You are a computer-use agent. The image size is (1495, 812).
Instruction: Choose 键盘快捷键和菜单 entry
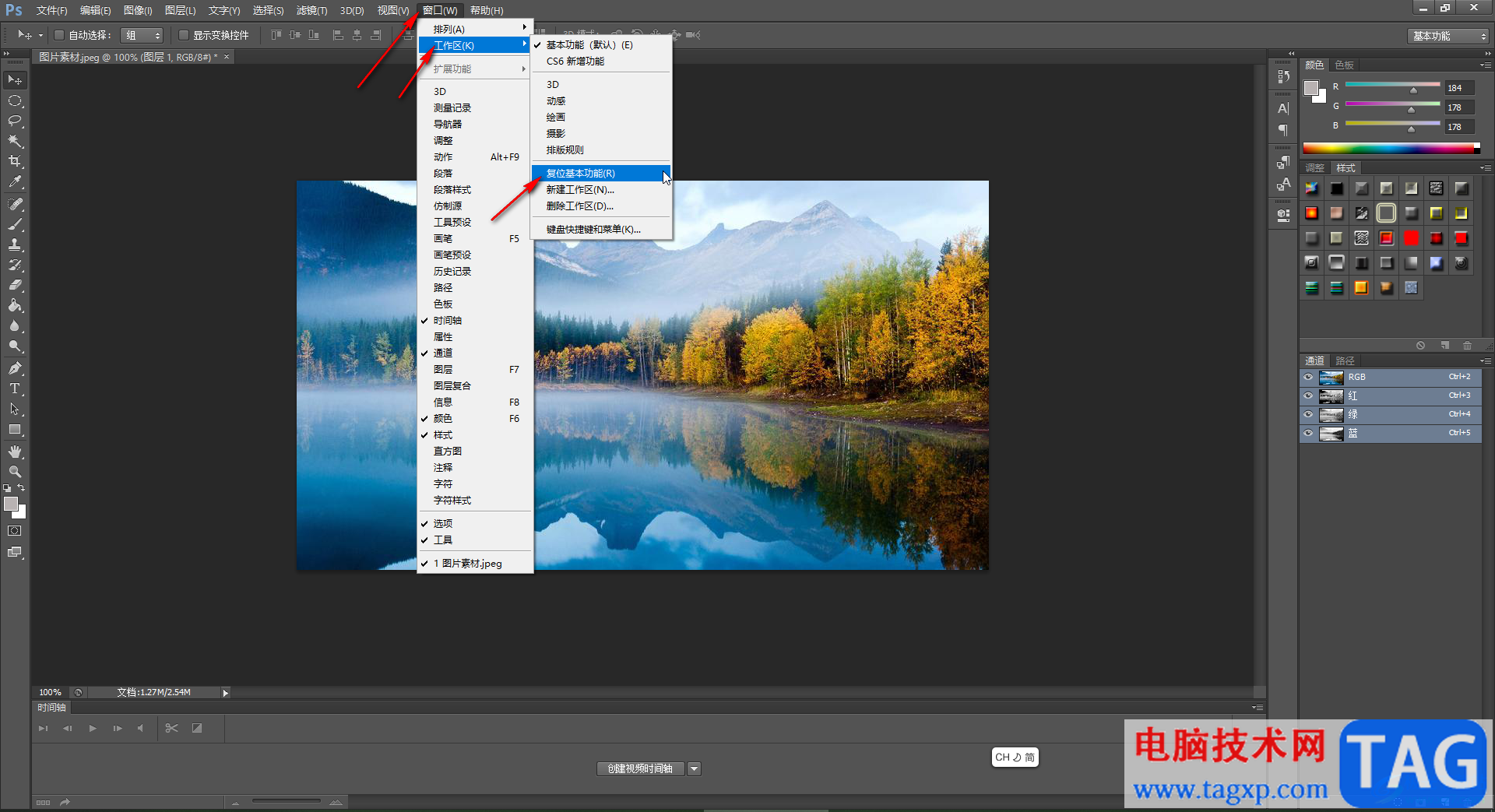coord(600,230)
